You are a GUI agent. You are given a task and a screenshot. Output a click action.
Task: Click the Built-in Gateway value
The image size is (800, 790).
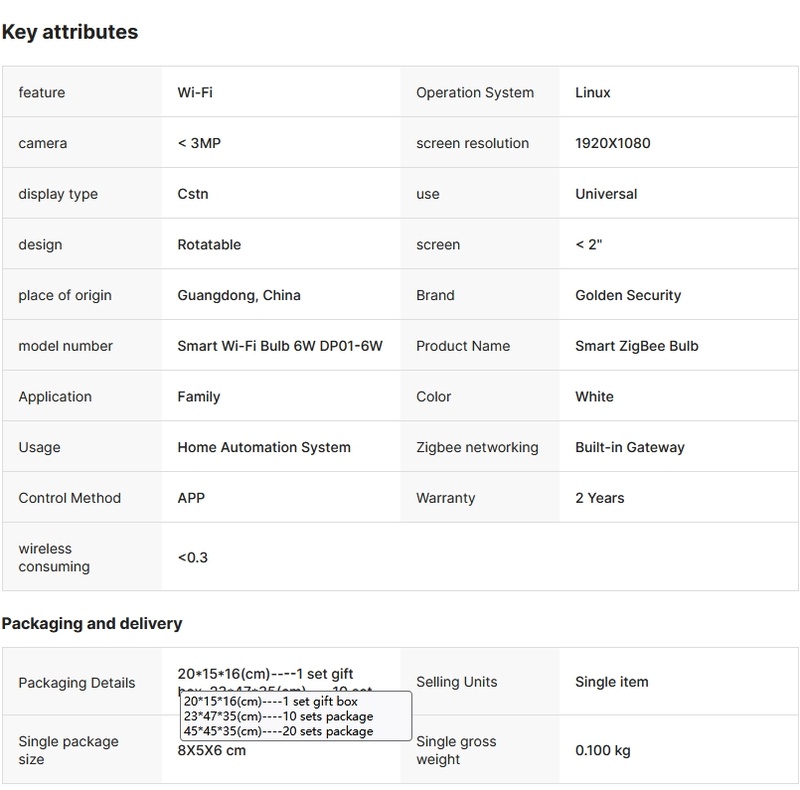(x=630, y=447)
